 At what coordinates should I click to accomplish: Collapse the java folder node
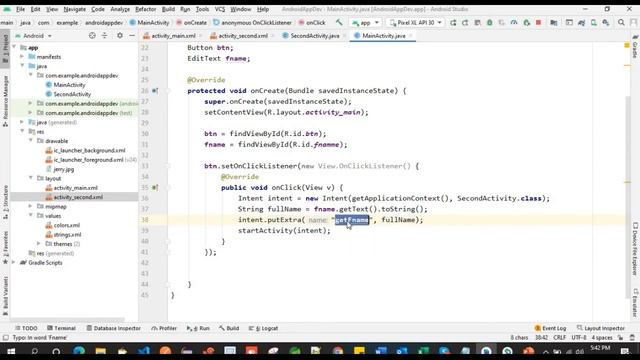click(22, 66)
